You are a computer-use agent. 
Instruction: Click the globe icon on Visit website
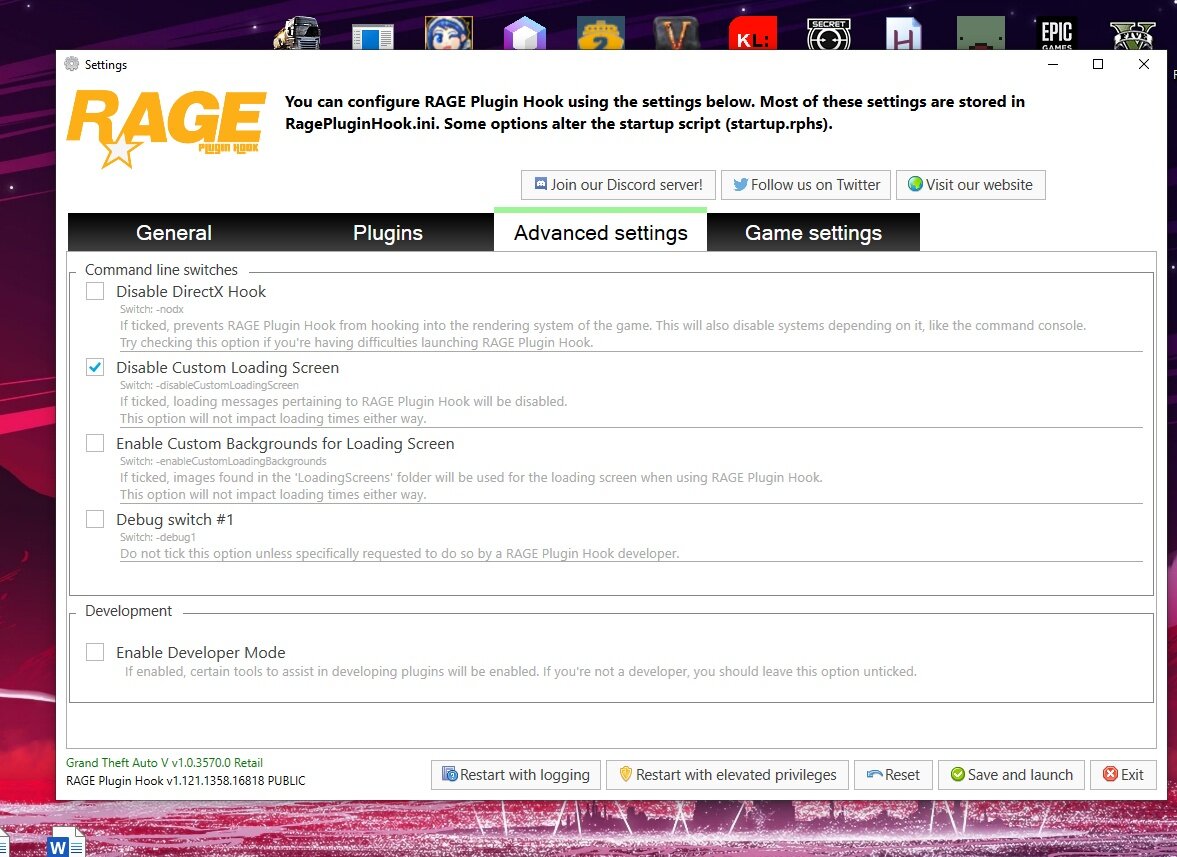click(915, 184)
